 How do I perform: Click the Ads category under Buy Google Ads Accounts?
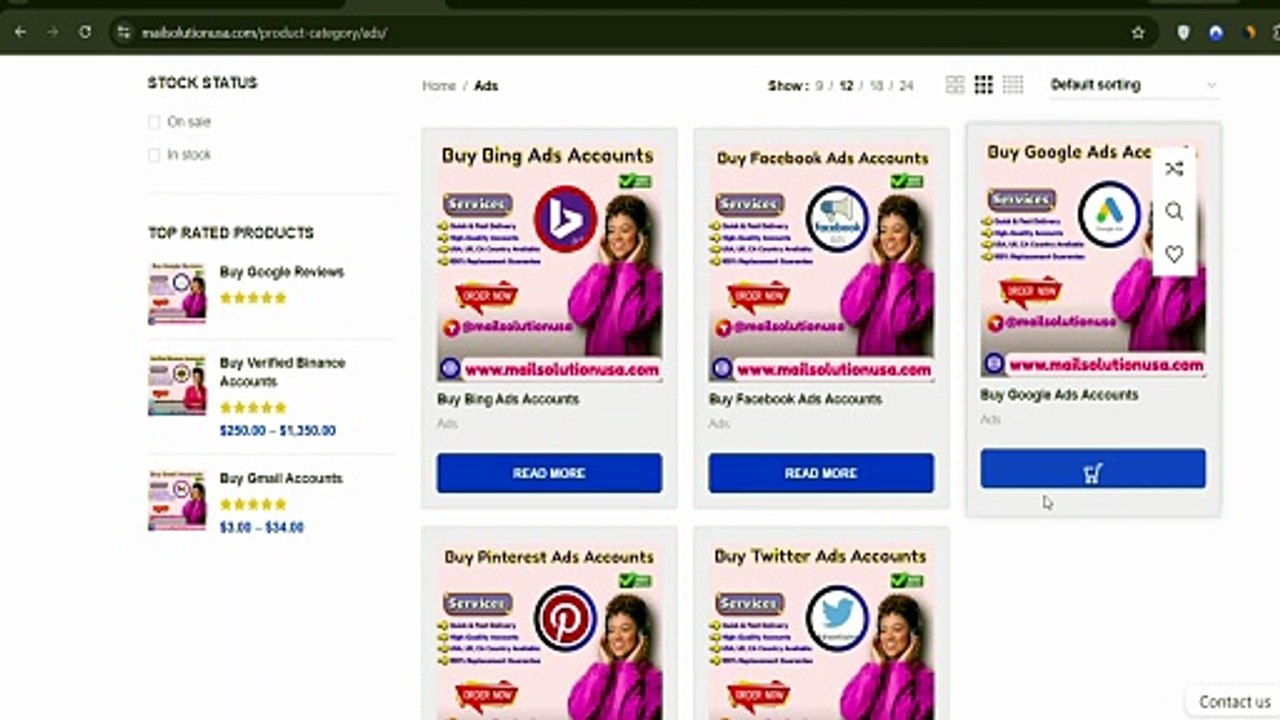pyautogui.click(x=990, y=420)
